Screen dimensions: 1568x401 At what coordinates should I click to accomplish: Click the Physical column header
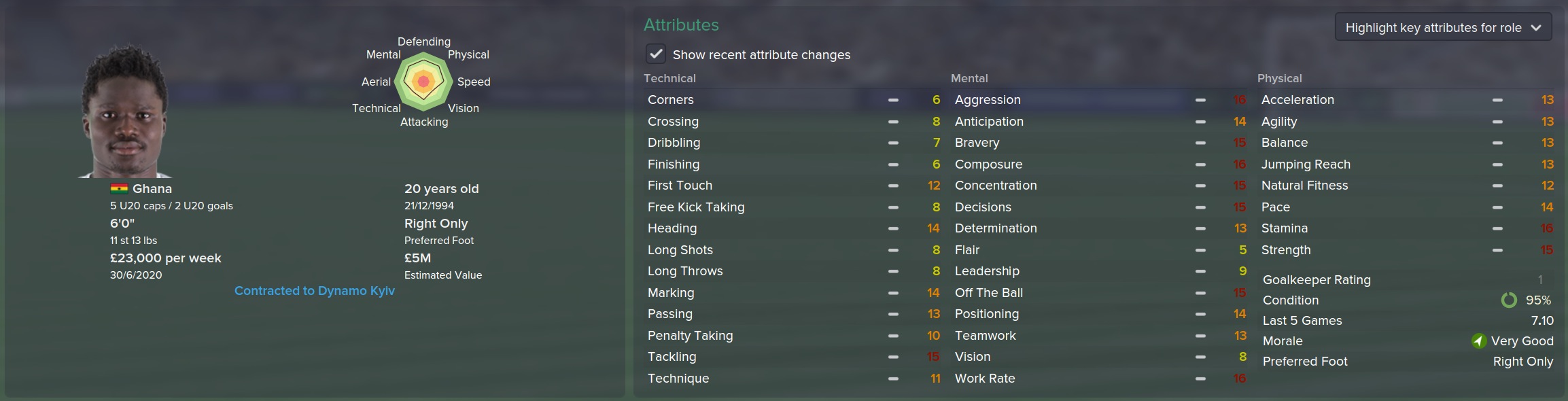pos(1279,79)
